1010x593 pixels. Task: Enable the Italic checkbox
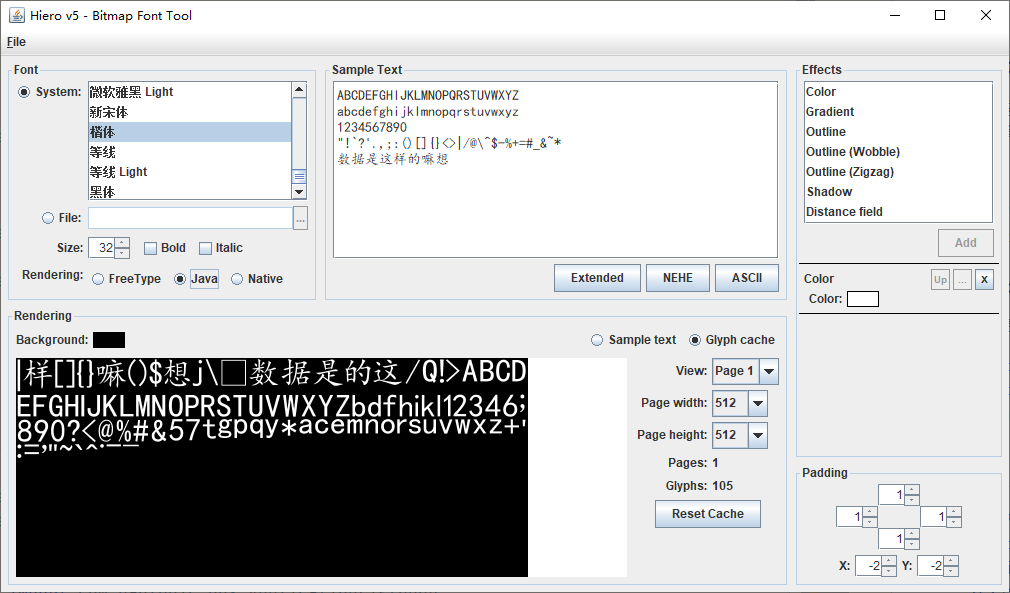click(206, 248)
